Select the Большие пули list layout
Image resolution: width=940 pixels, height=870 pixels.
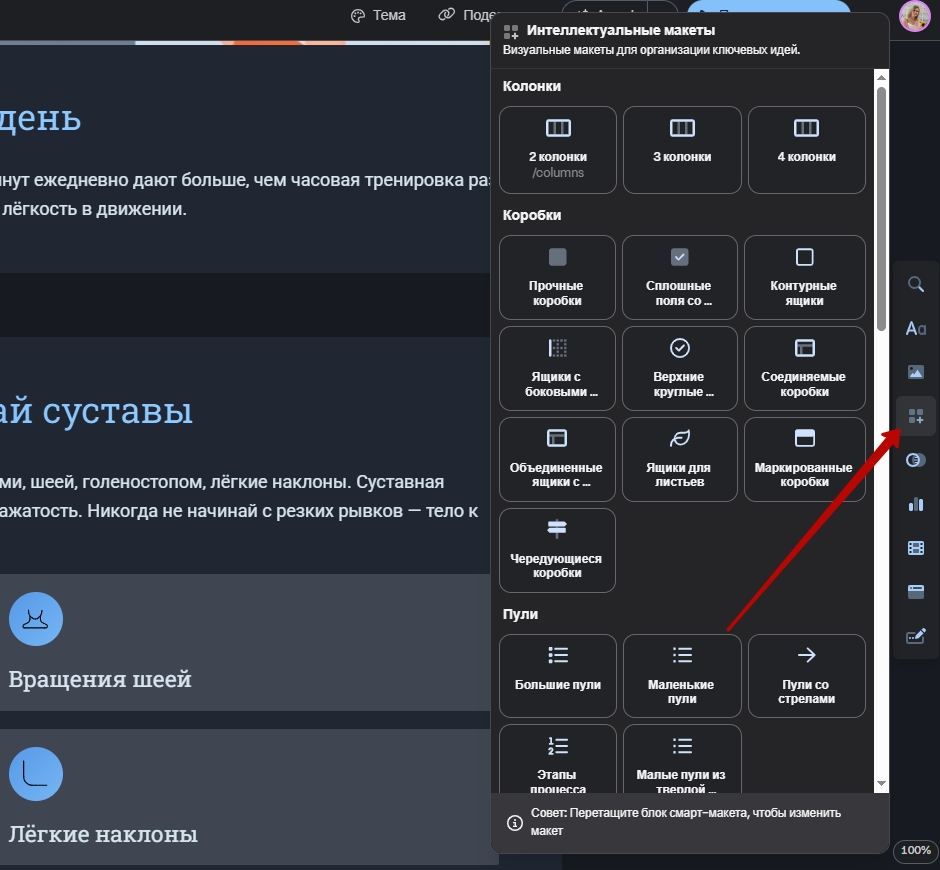[557, 675]
